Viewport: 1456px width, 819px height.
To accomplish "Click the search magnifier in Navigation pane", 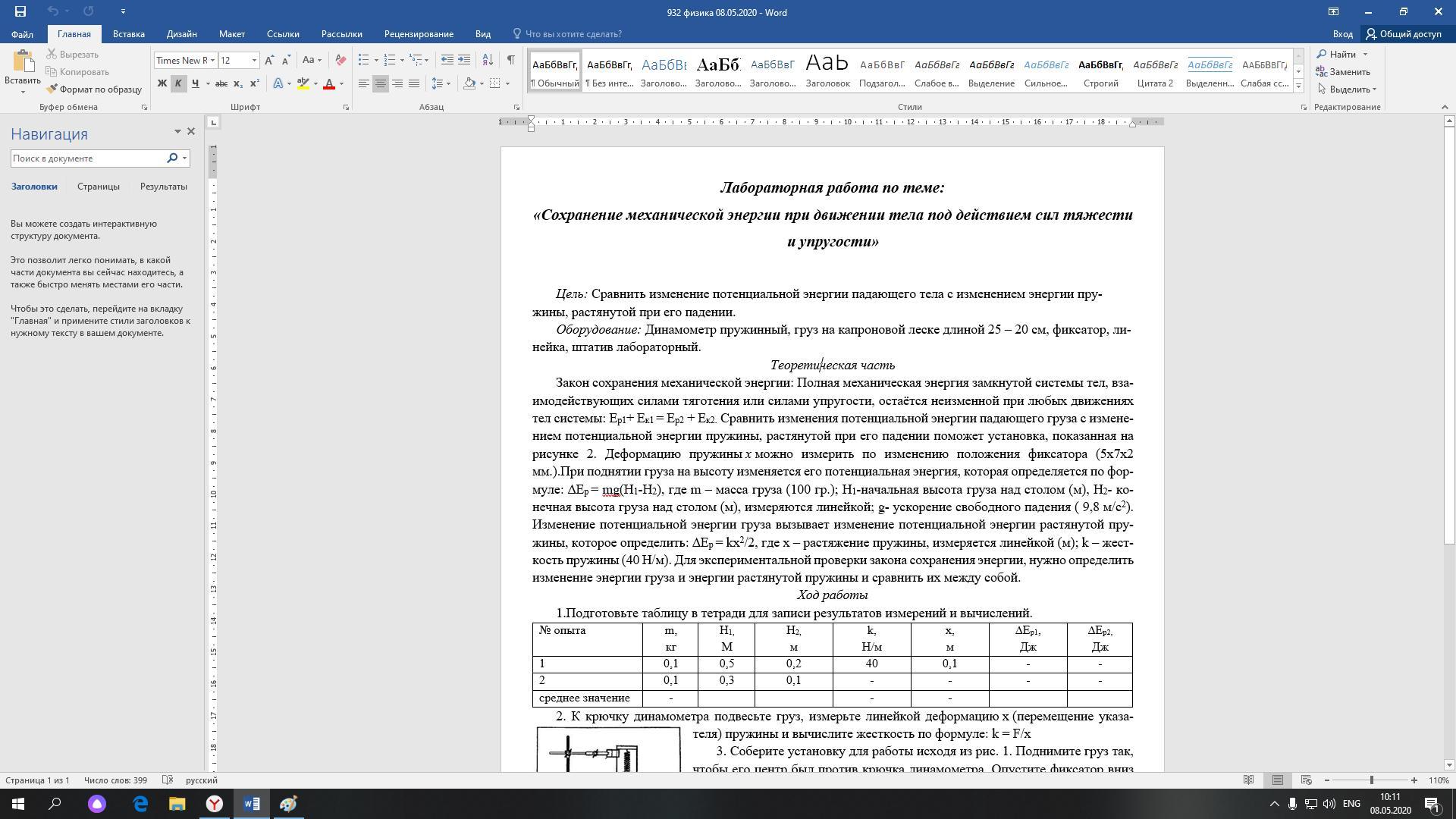I will (172, 158).
